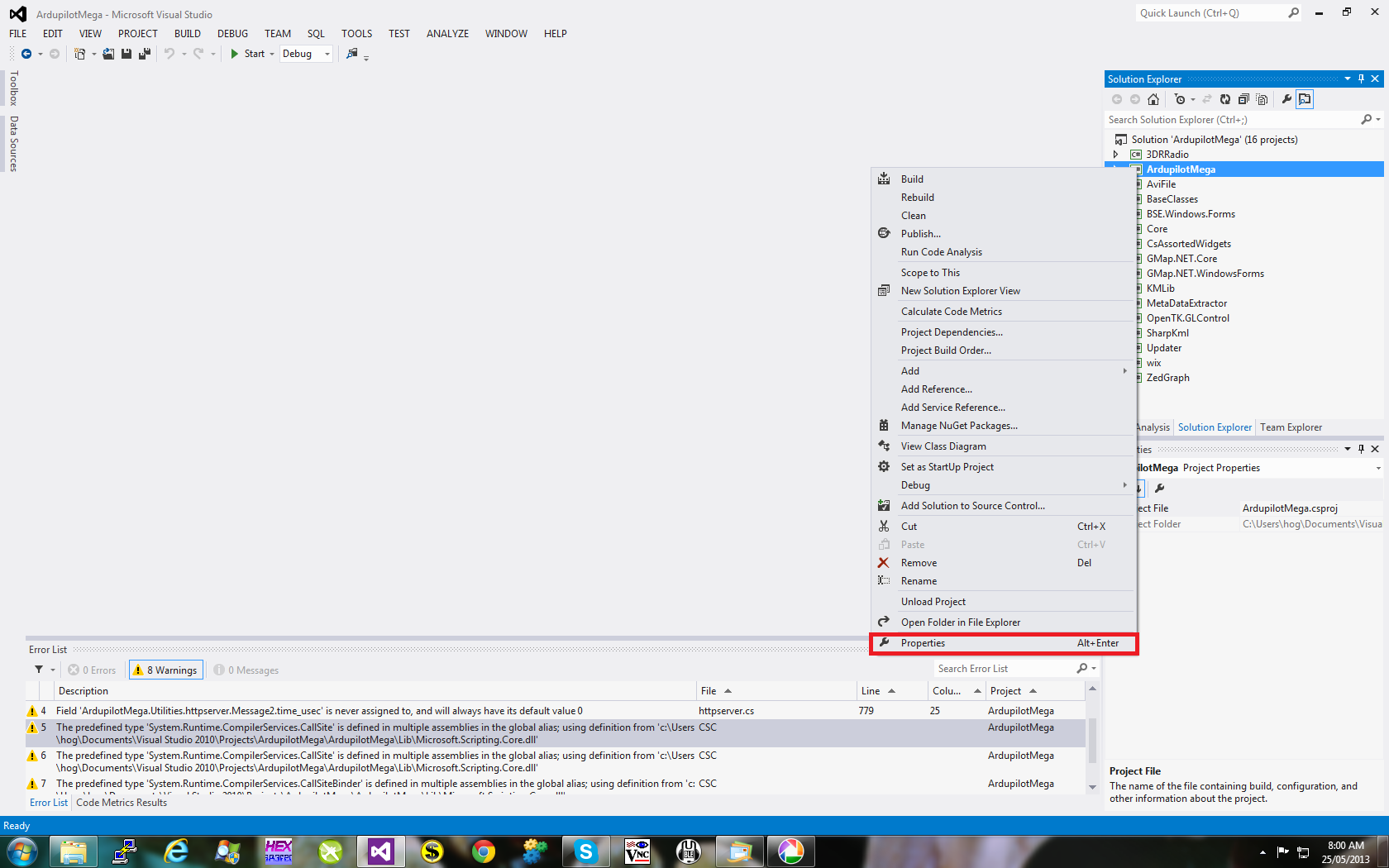Click the Error List vertical scrollbar thumb

coord(1092,741)
